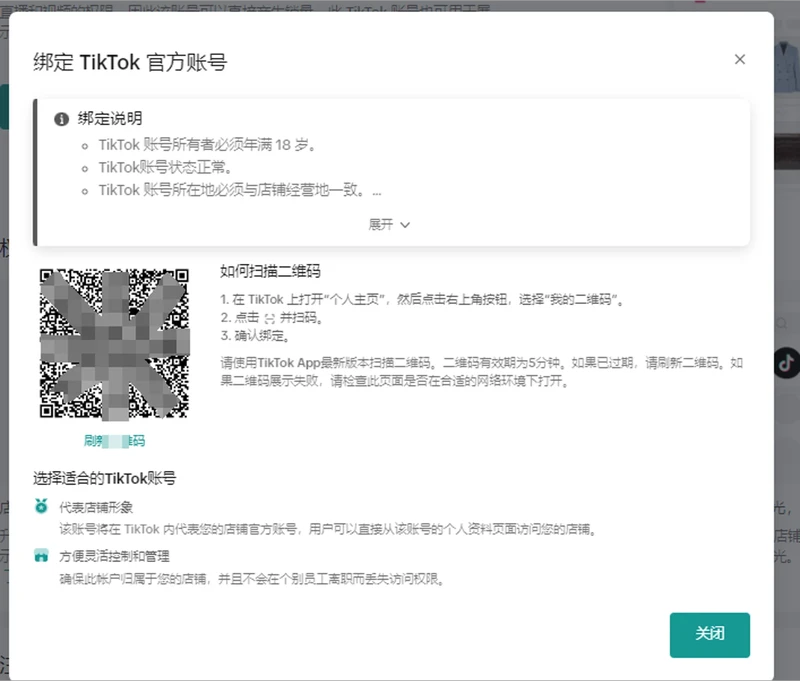Click the medal icon for 代表店铺形象

coord(41,507)
